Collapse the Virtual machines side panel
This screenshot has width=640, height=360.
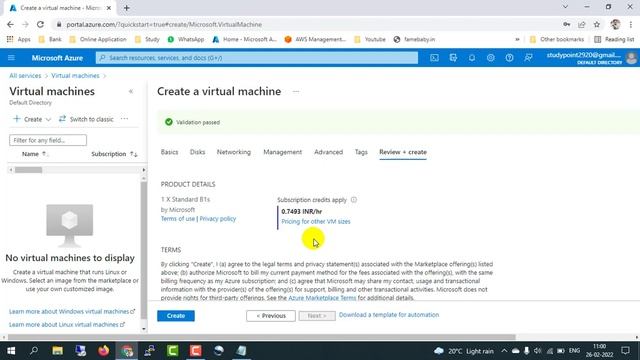click(x=131, y=91)
